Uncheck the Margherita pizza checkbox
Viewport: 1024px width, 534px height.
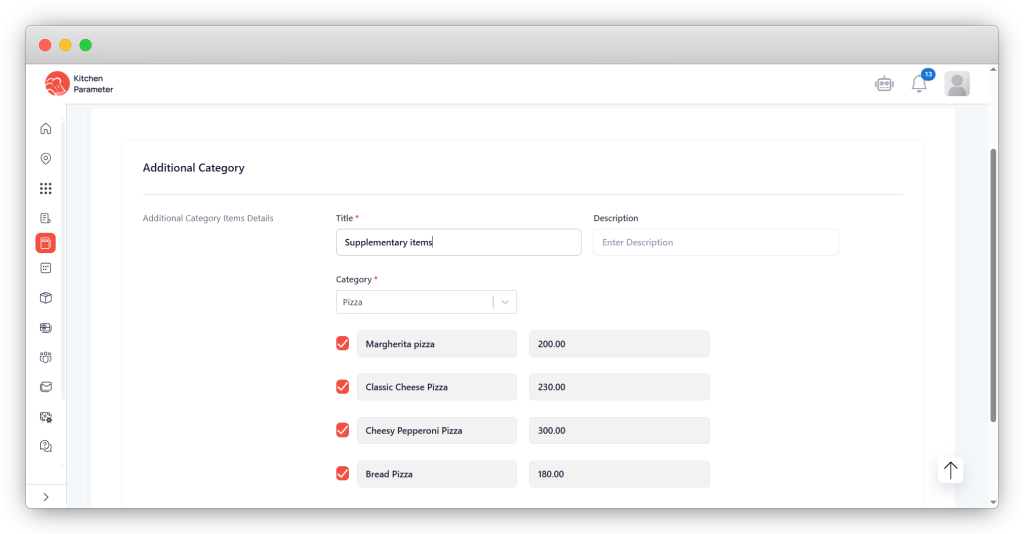coord(343,344)
